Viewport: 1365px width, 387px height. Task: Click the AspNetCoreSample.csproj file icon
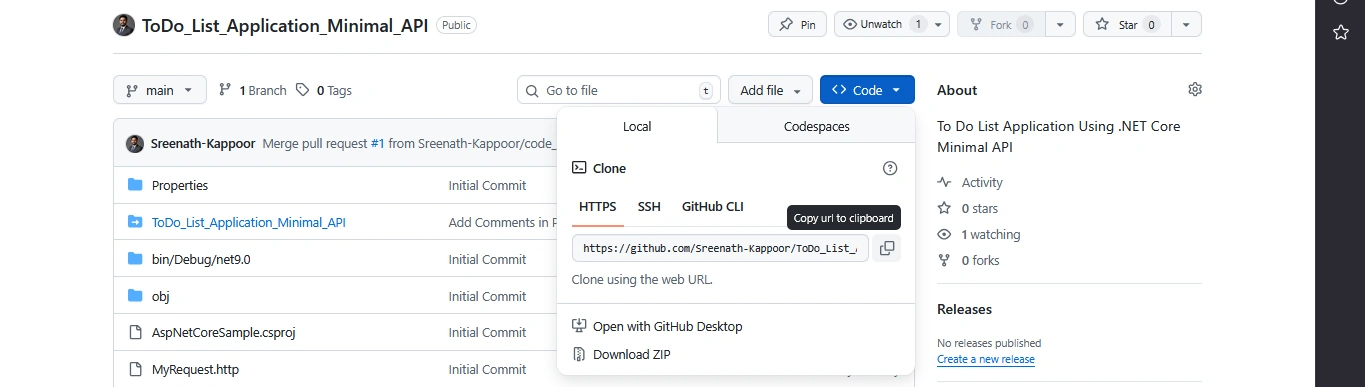point(135,333)
